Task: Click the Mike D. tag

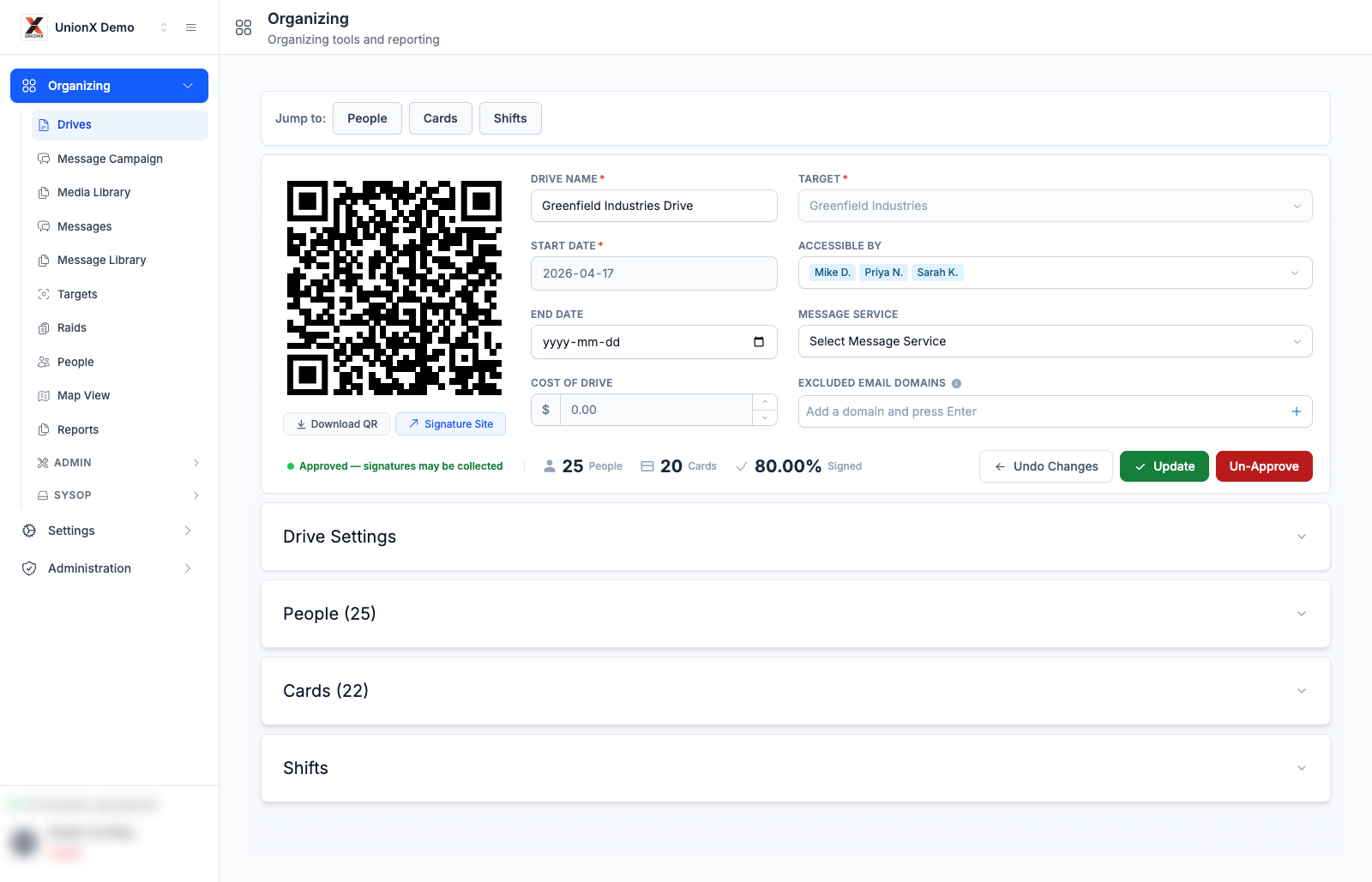Action: pyautogui.click(x=832, y=273)
